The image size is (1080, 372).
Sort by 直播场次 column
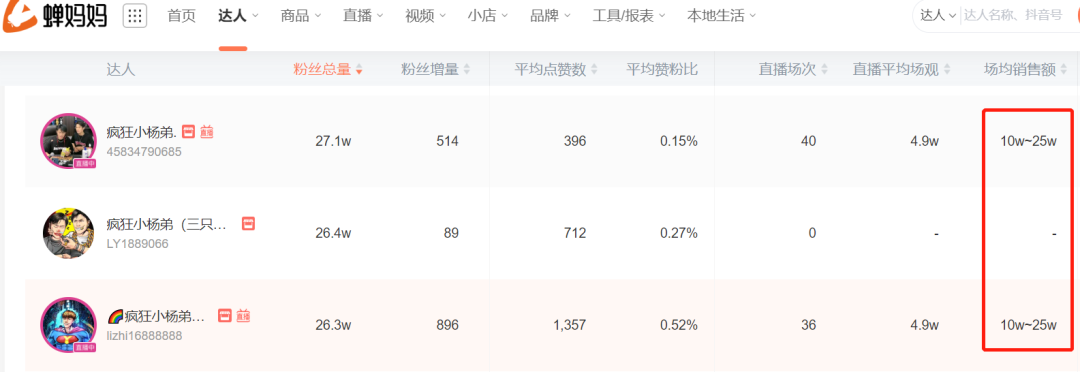click(793, 69)
